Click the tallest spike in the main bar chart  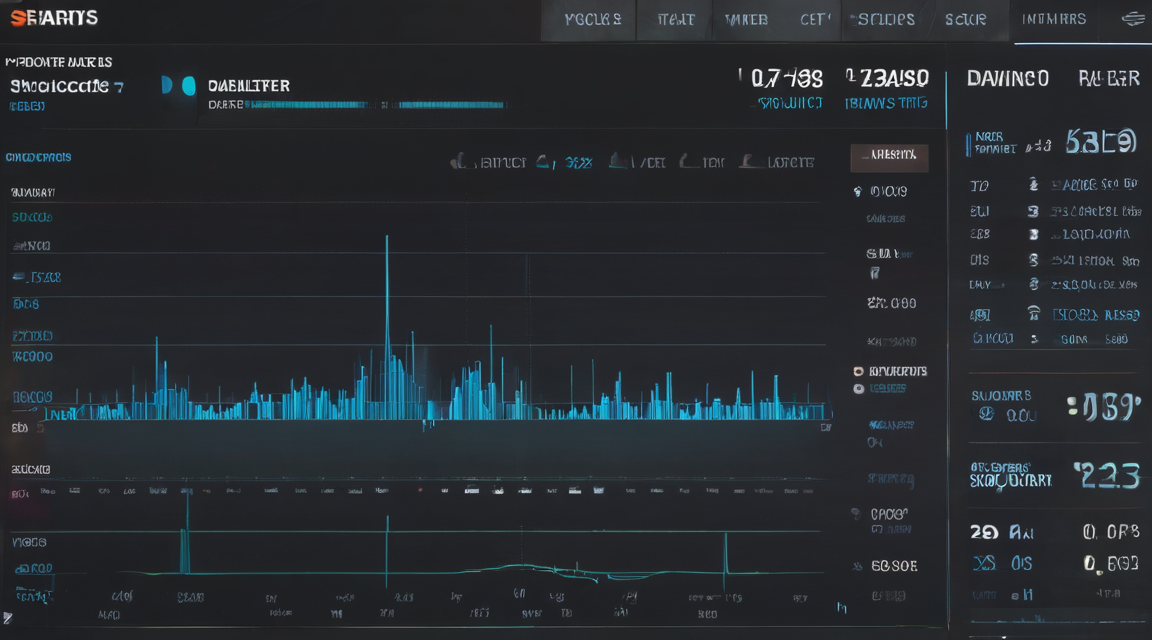(x=387, y=327)
